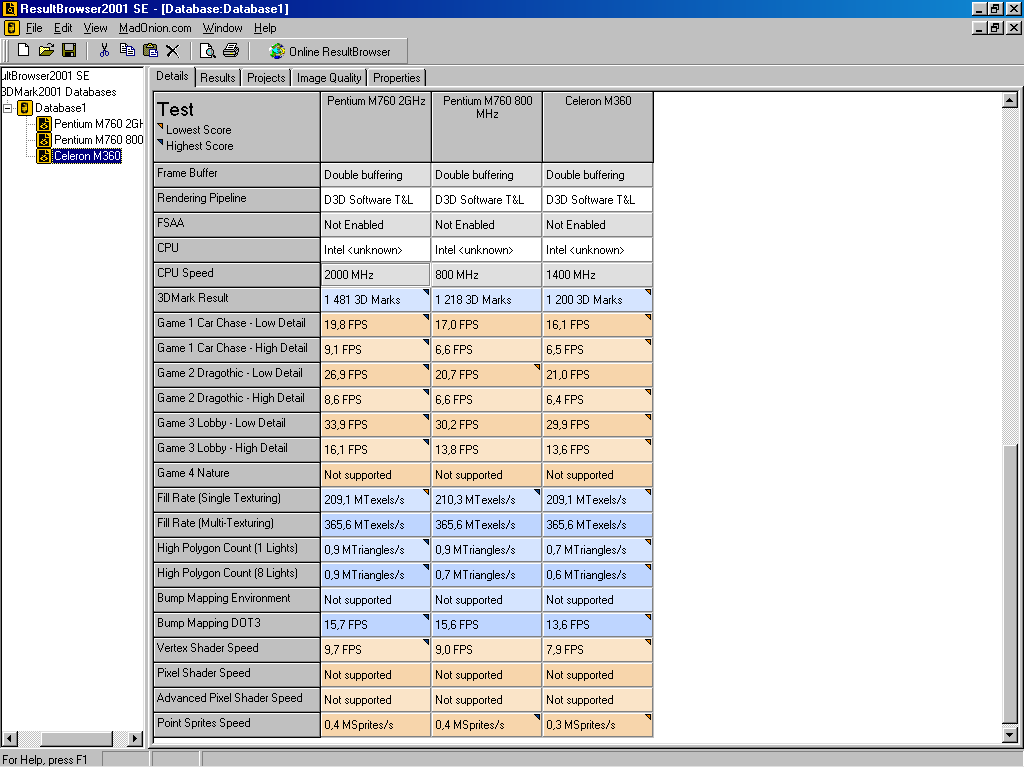Select the 3DMark2001 Databases tree node
Viewport: 1024px width, 768px height.
pyautogui.click(x=59, y=92)
